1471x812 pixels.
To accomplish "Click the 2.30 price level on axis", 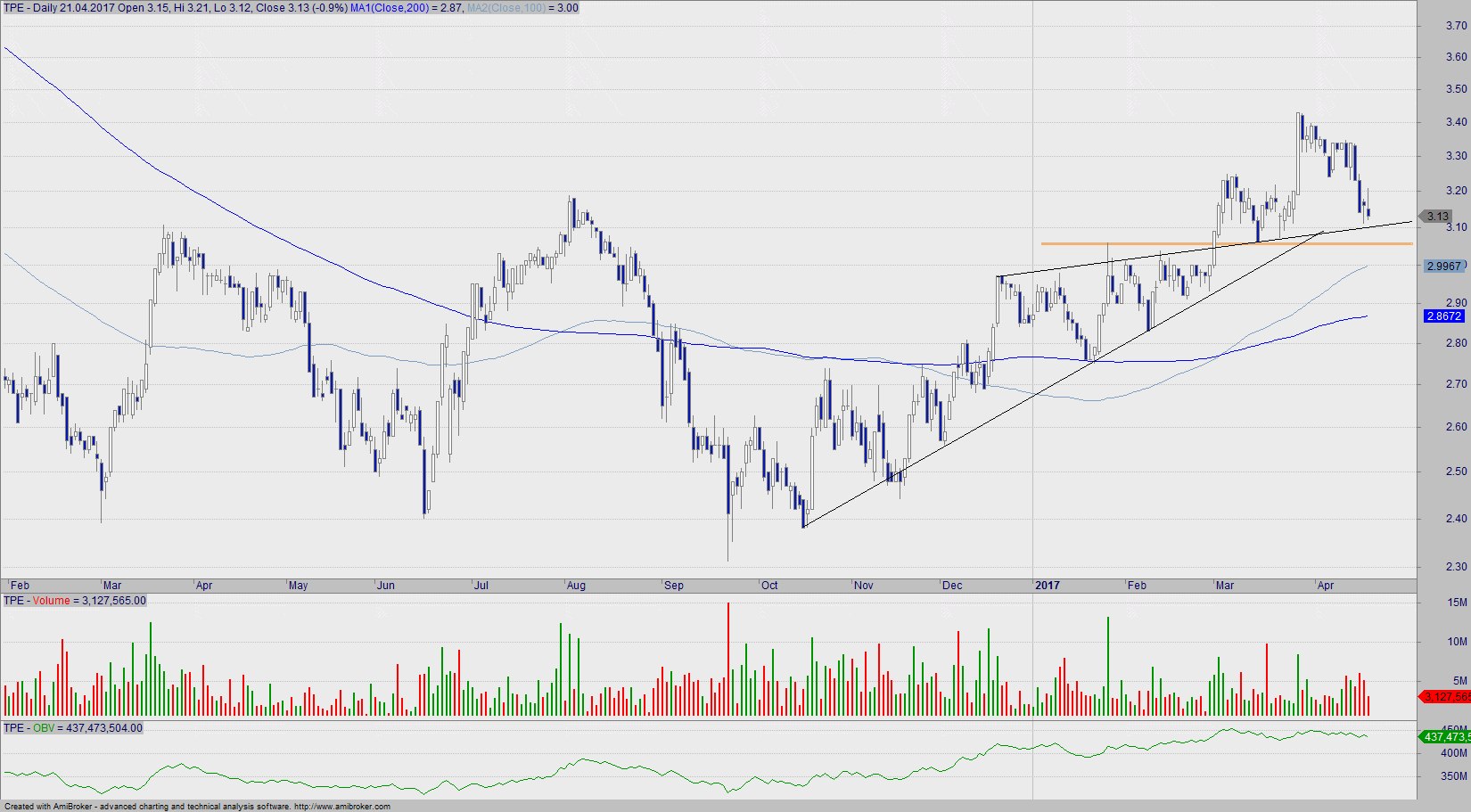I will 1456,567.
